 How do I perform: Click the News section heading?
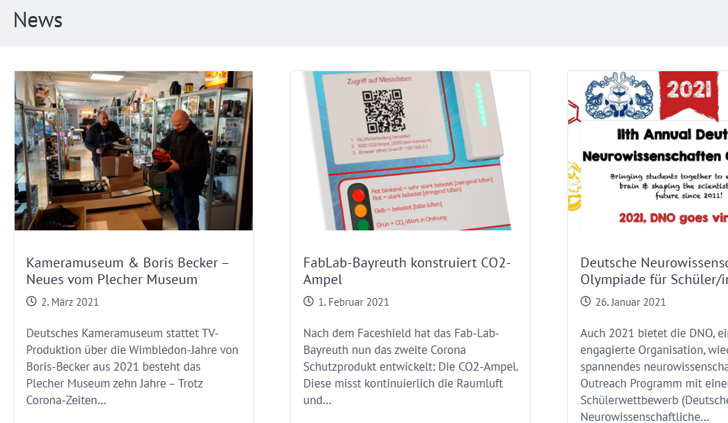[x=38, y=20]
